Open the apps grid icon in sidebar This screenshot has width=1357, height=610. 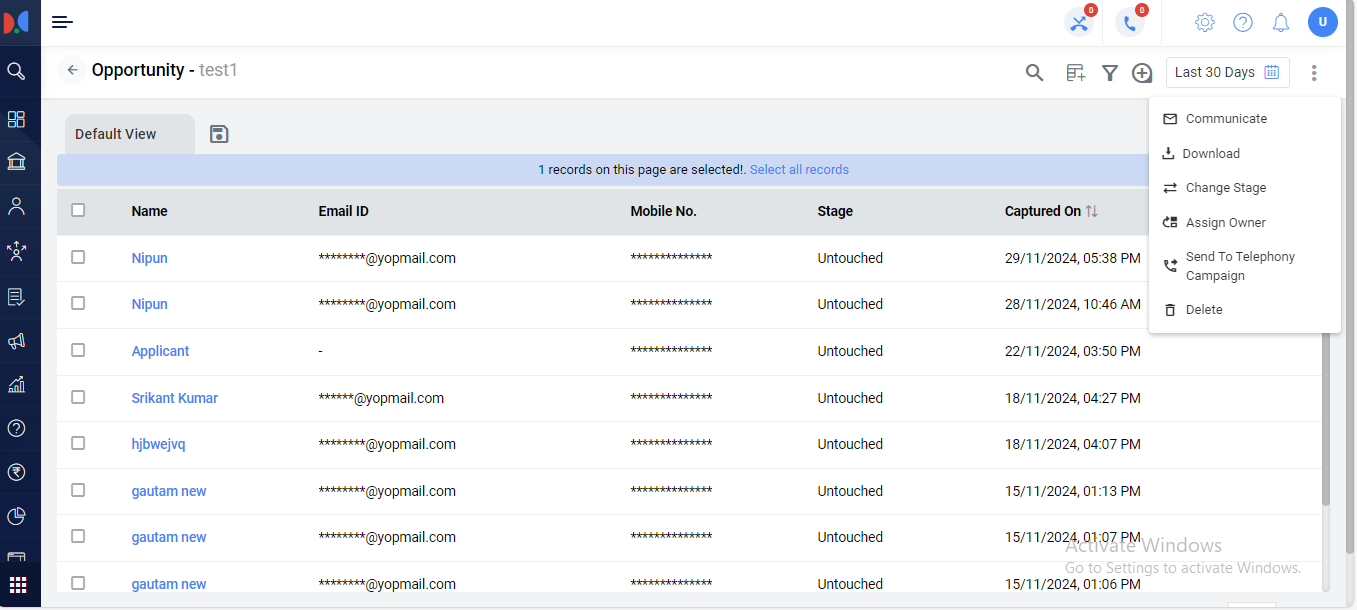point(18,585)
